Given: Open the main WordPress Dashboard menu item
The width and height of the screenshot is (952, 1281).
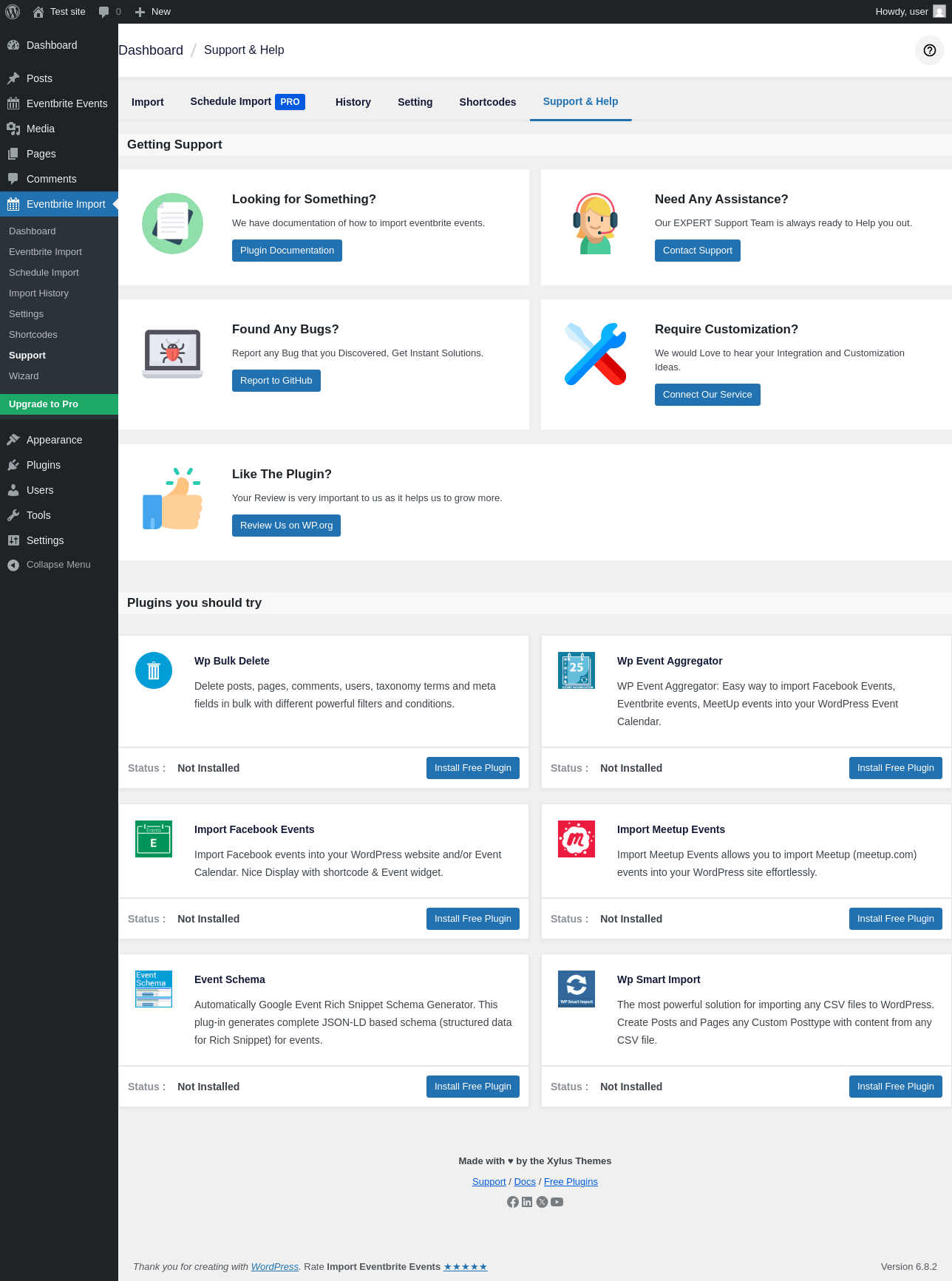Looking at the screenshot, I should tap(59, 45).
